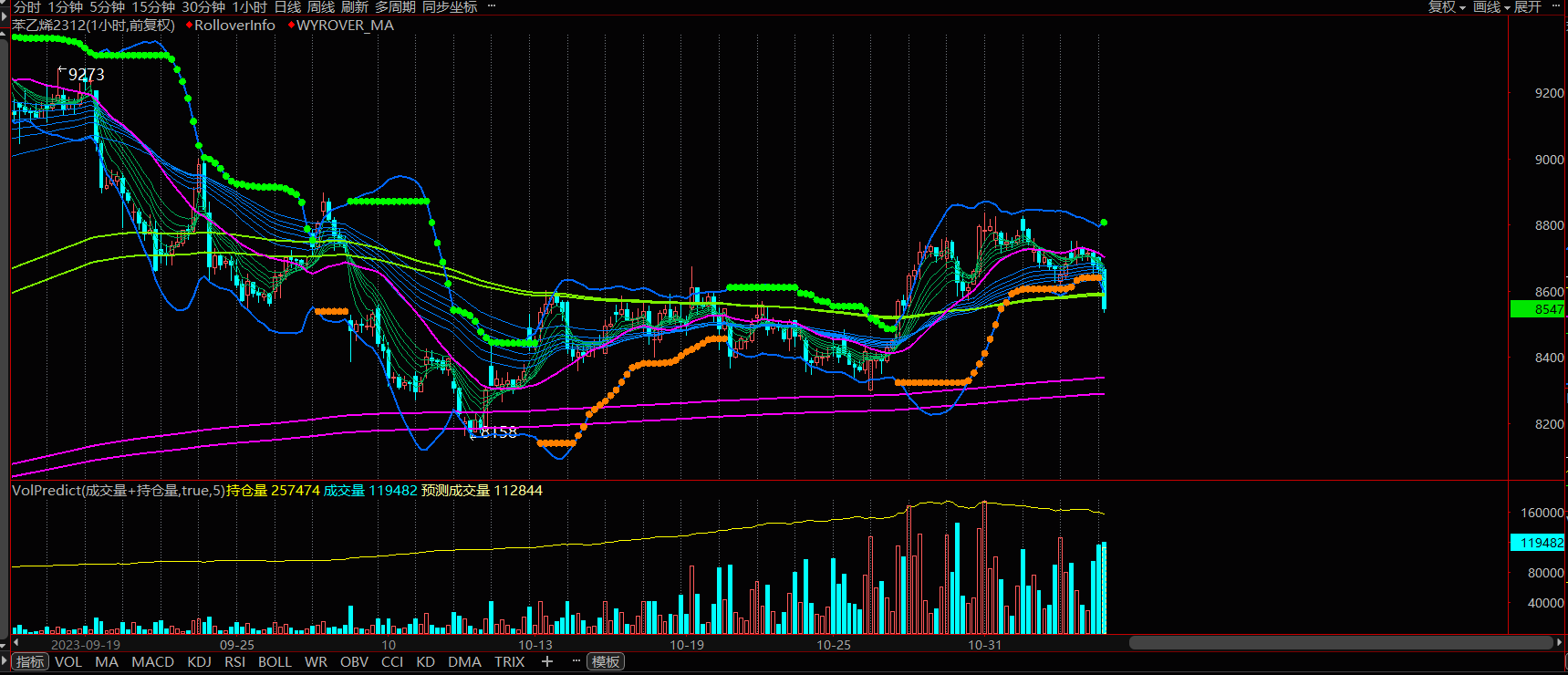
Task: Toggle 多周期 multi-period view
Action: (x=395, y=7)
